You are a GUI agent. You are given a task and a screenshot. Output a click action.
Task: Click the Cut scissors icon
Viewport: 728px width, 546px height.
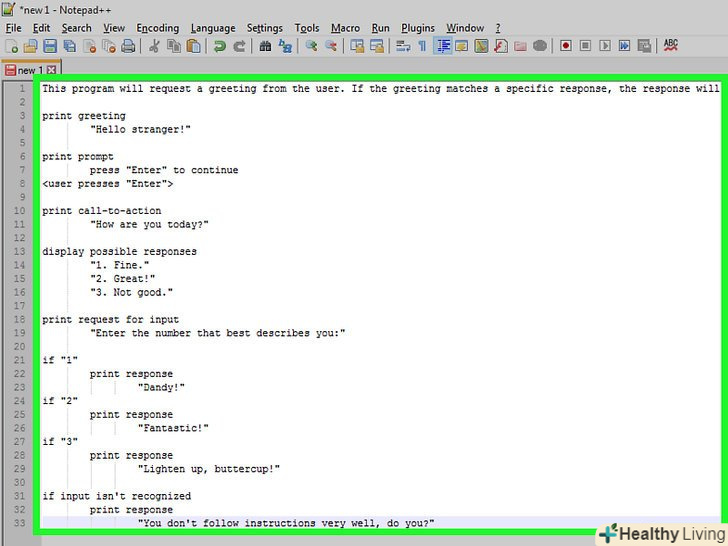click(x=155, y=46)
